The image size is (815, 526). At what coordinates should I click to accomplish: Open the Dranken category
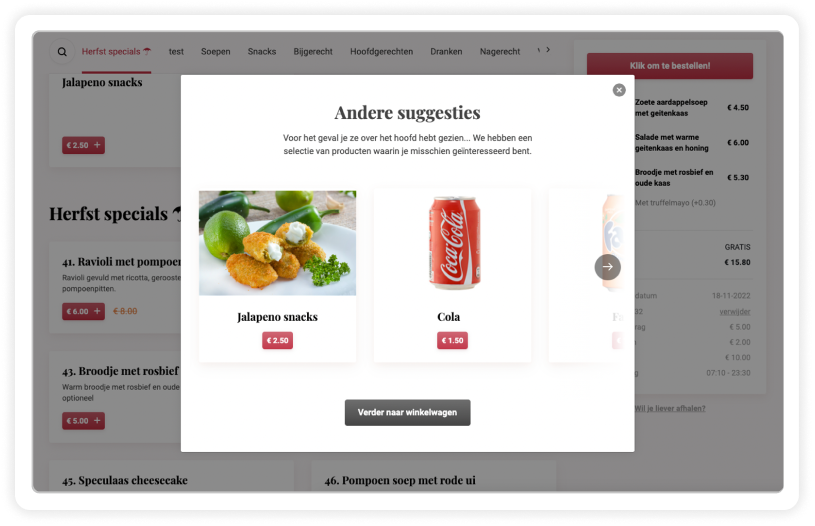446,51
